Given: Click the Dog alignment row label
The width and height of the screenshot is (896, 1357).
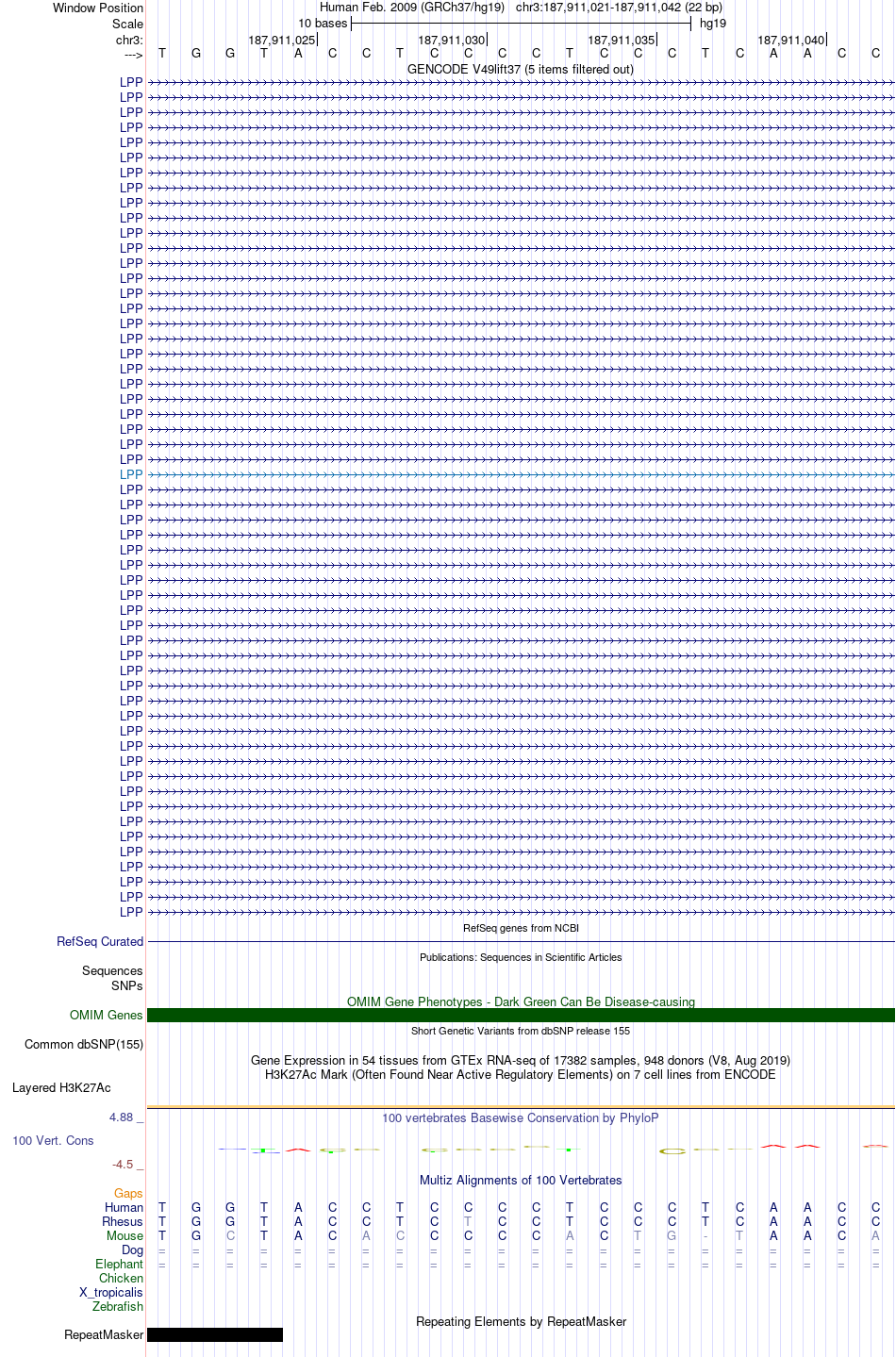Looking at the screenshot, I should (132, 1249).
